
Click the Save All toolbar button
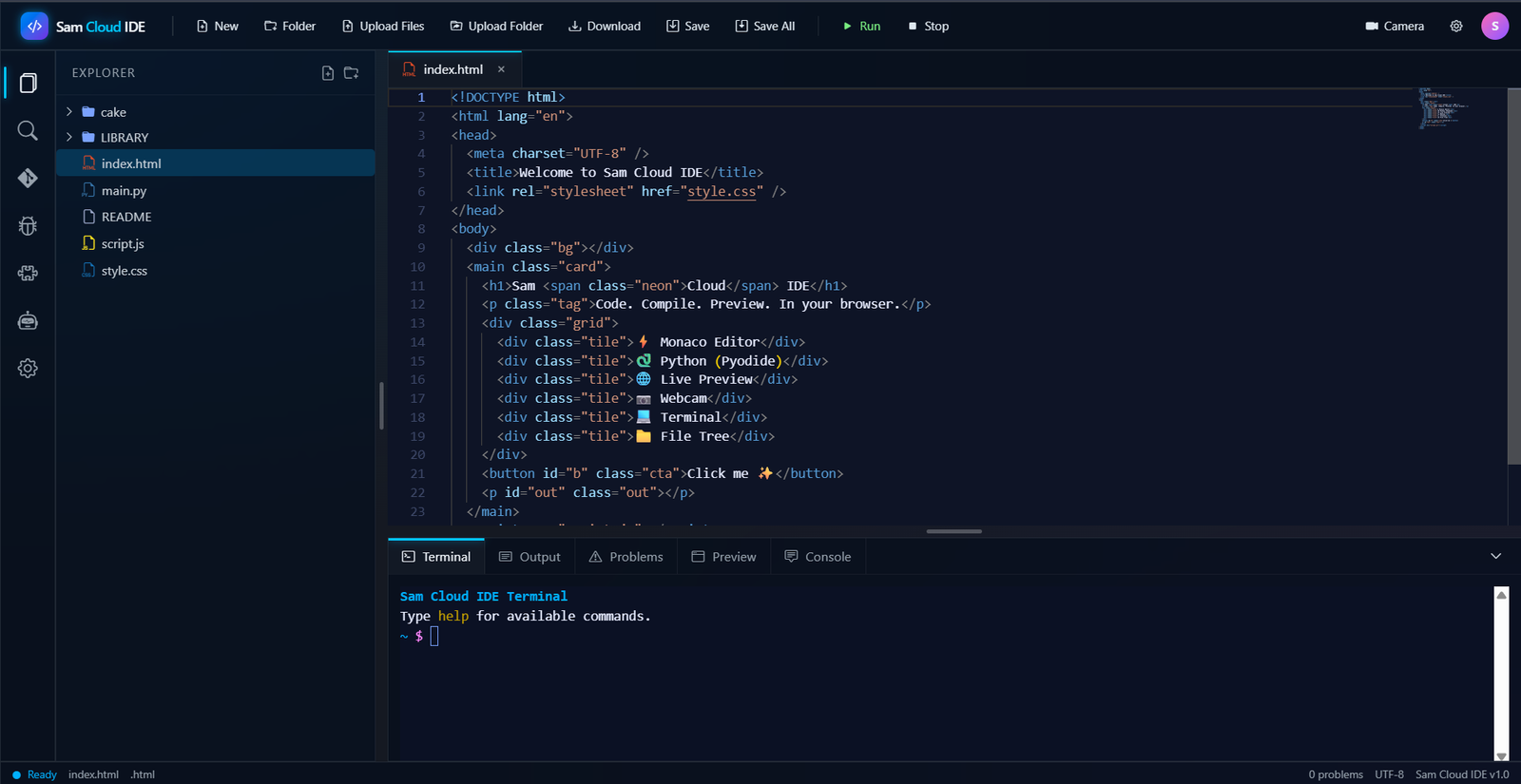[765, 26]
